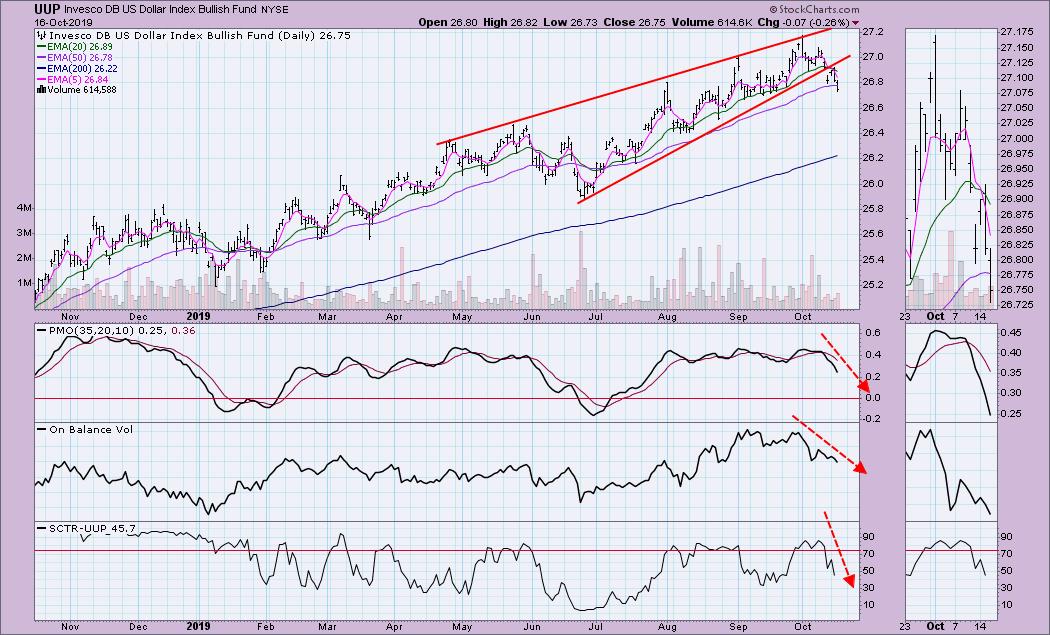The height and width of the screenshot is (635, 1050).
Task: Click the 26.800 label on the zoom panel axis
Action: tap(1015, 260)
